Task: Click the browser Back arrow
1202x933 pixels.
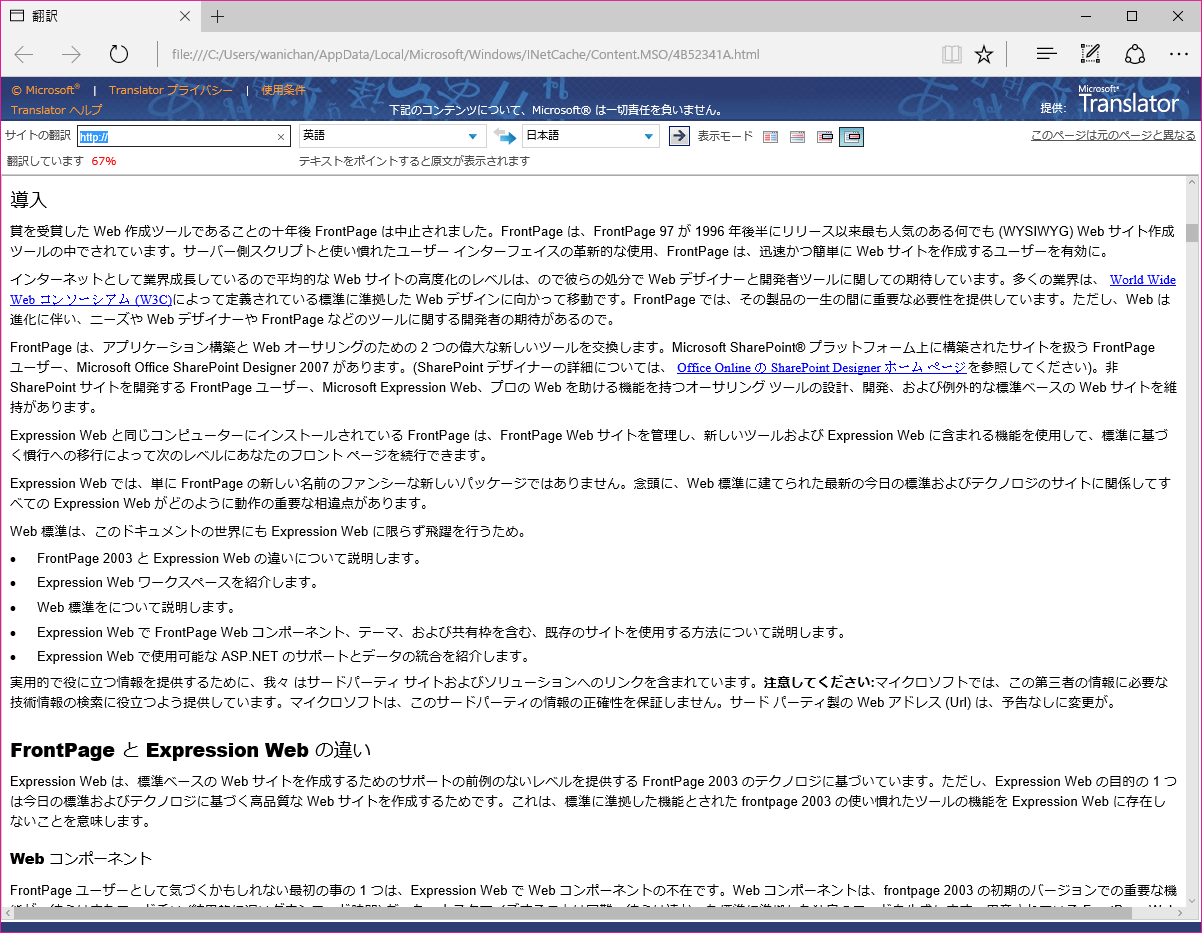Action: coord(24,54)
